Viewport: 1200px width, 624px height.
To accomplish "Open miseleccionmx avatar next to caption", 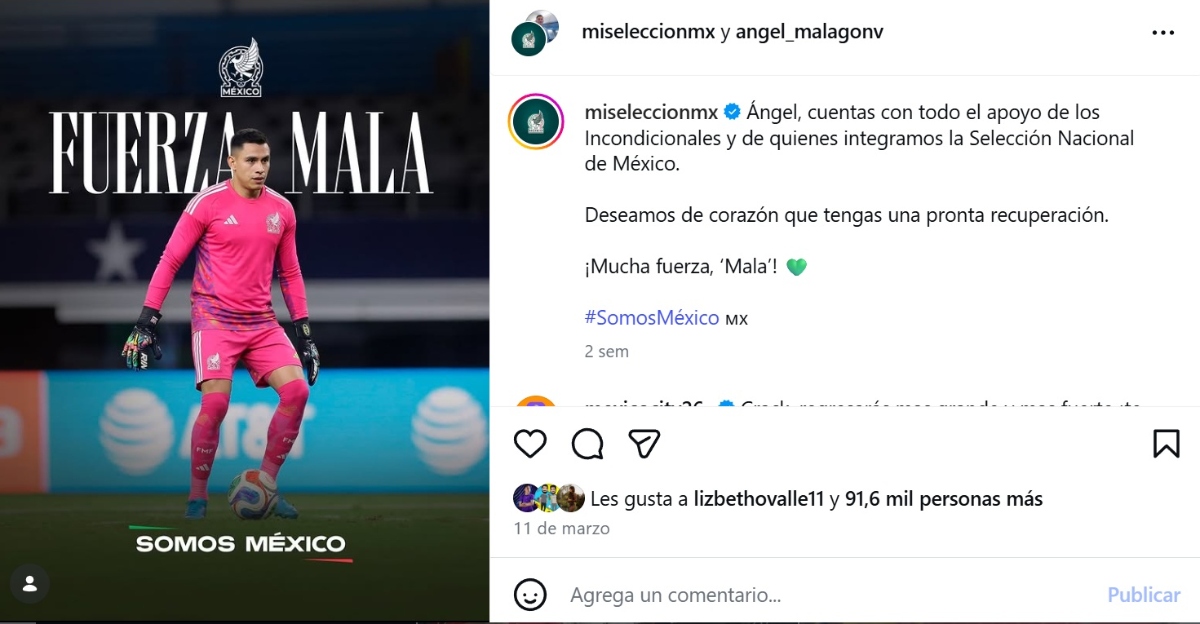I will click(536, 123).
